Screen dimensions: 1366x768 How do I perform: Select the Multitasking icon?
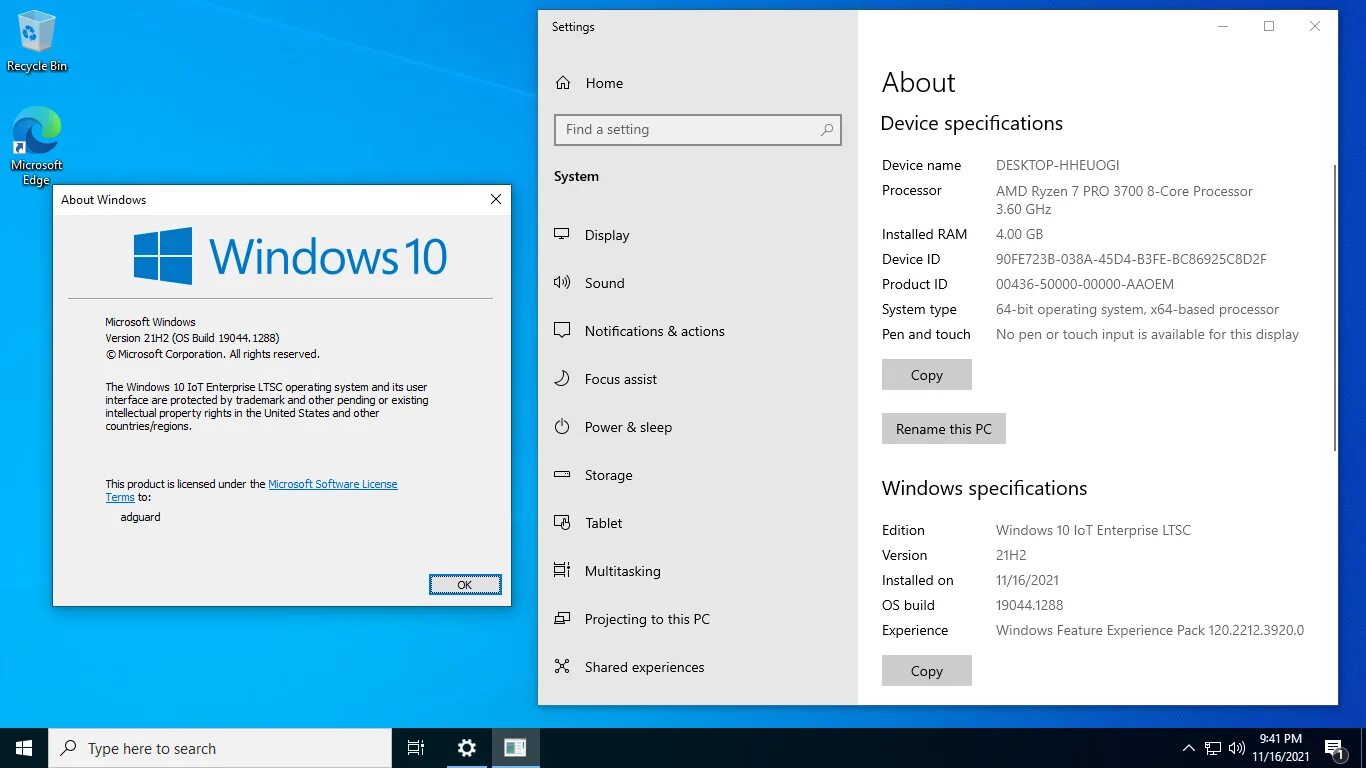click(562, 571)
